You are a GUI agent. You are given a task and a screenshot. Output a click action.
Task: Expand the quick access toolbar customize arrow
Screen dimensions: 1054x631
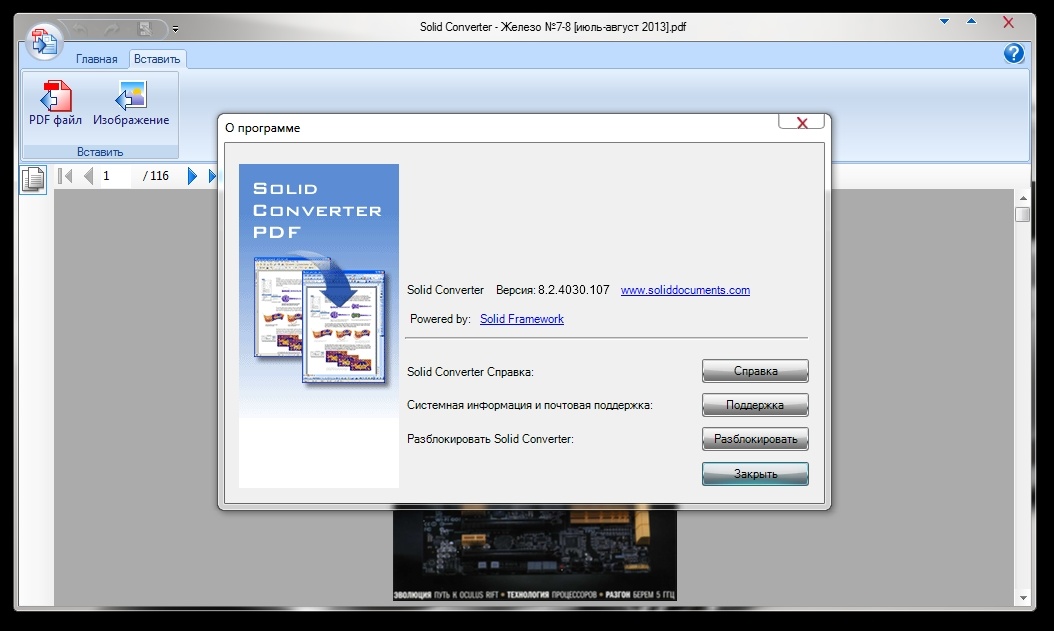(x=175, y=29)
